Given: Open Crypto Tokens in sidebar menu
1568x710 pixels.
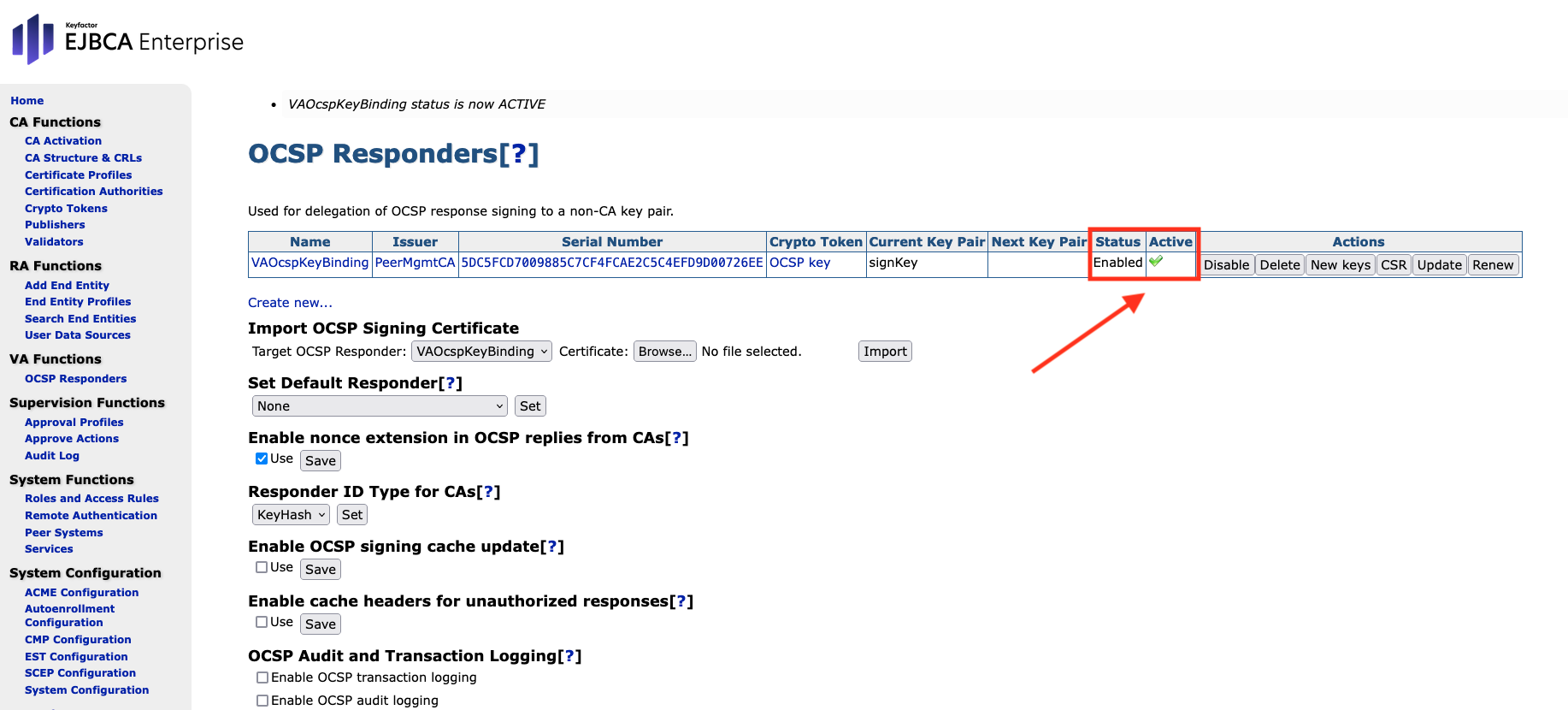Looking at the screenshot, I should [x=66, y=209].
